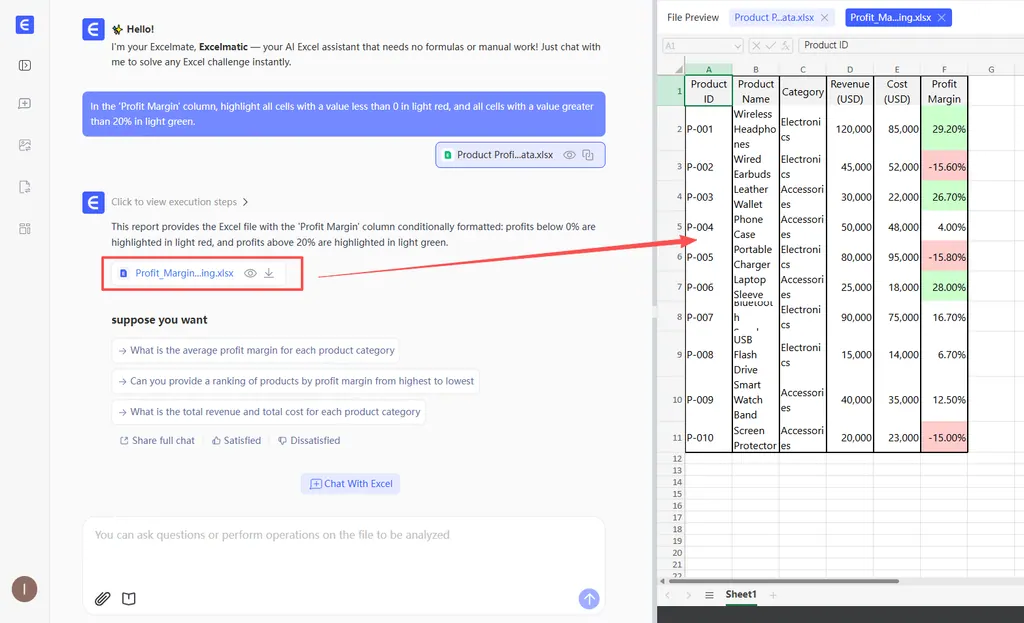Click the Excelmatic logo in the sidebar
Image resolution: width=1024 pixels, height=623 pixels.
click(x=25, y=25)
